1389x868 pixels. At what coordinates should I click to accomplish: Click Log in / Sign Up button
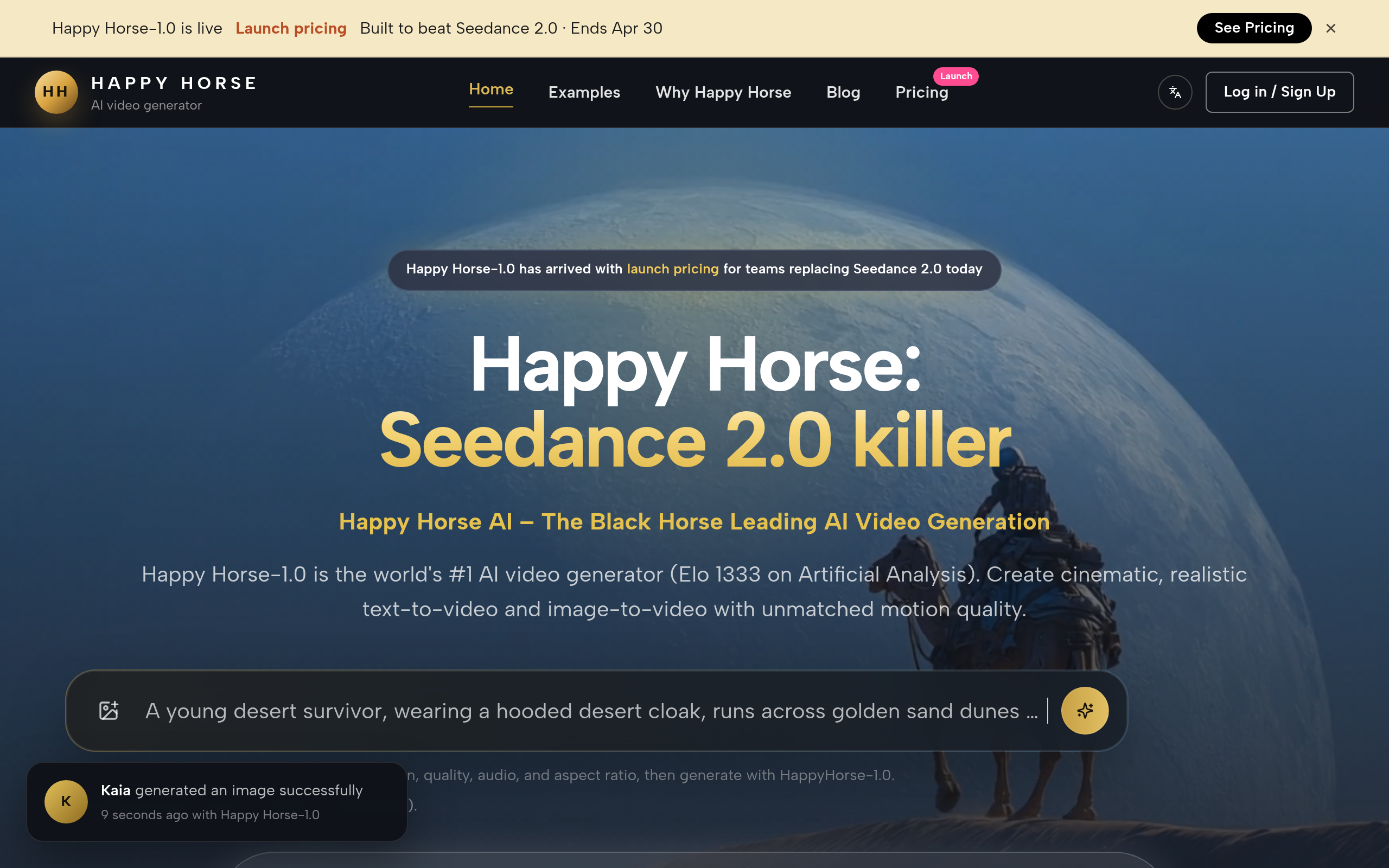click(1279, 92)
